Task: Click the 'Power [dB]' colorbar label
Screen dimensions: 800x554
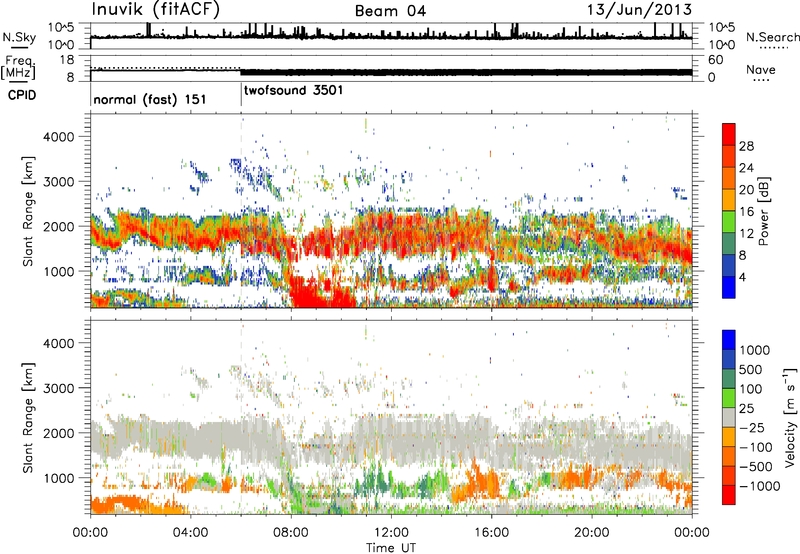Action: tap(764, 211)
